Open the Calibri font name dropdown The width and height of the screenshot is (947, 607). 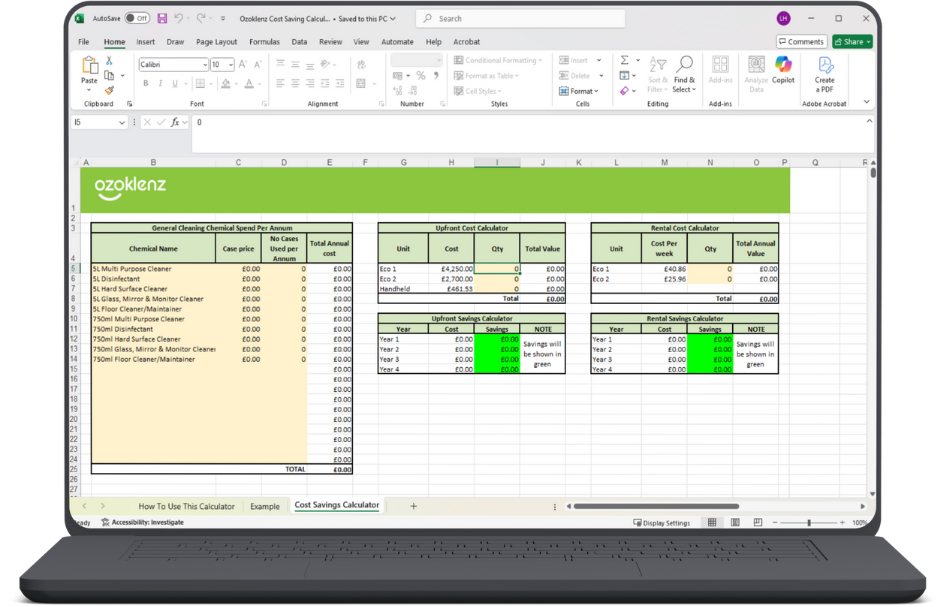click(205, 64)
